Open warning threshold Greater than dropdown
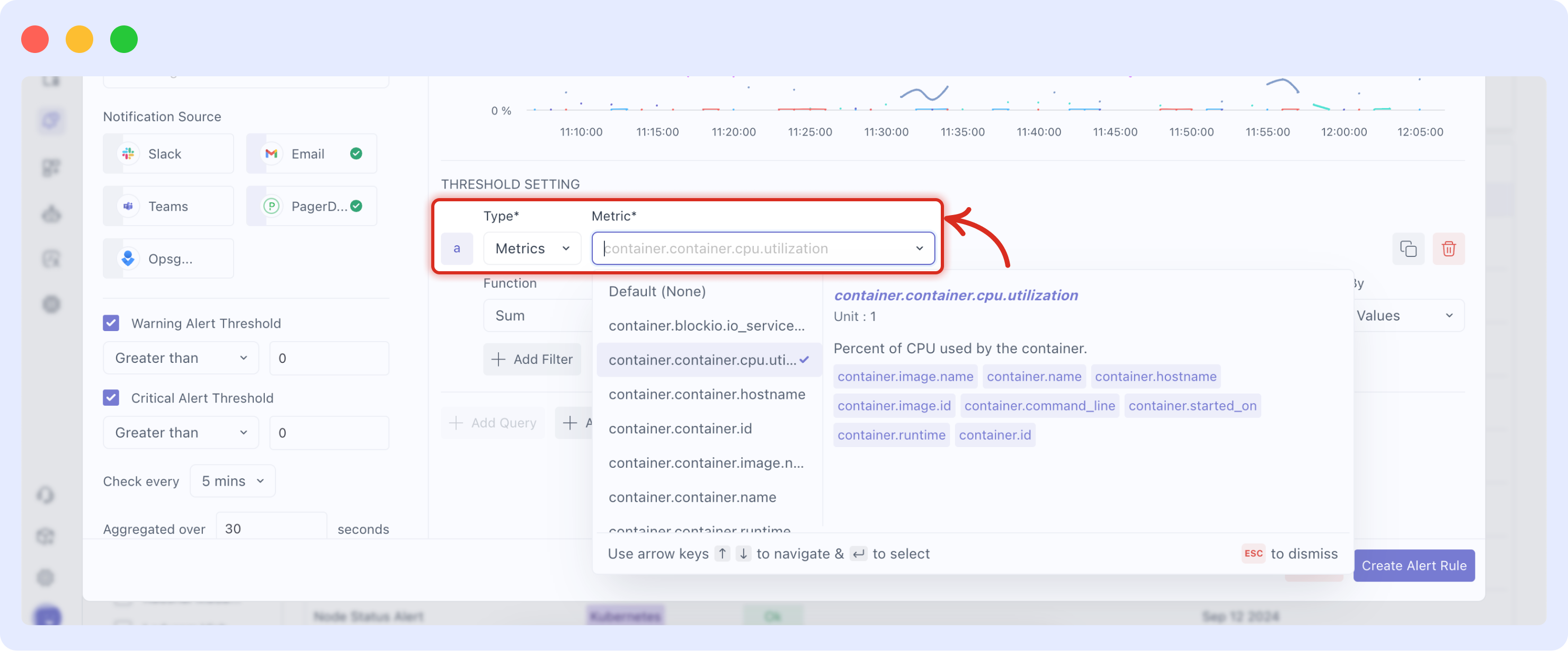 pos(180,358)
